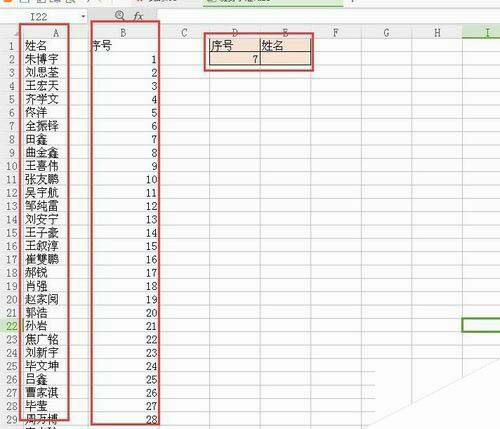Select the name 王宏天
The image size is (500, 429).
point(42,86)
